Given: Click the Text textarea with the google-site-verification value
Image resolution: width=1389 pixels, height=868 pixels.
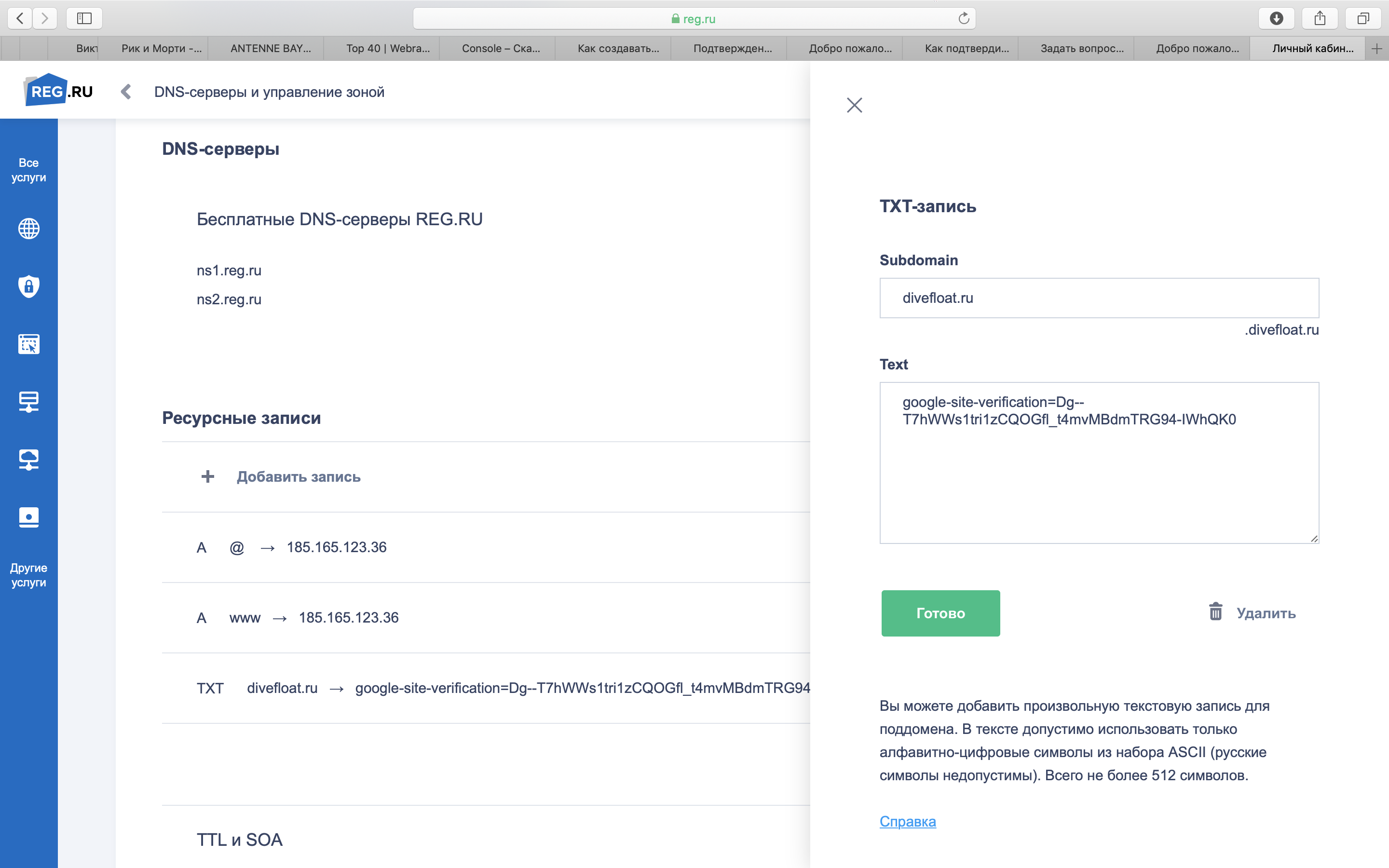Looking at the screenshot, I should [x=1099, y=462].
